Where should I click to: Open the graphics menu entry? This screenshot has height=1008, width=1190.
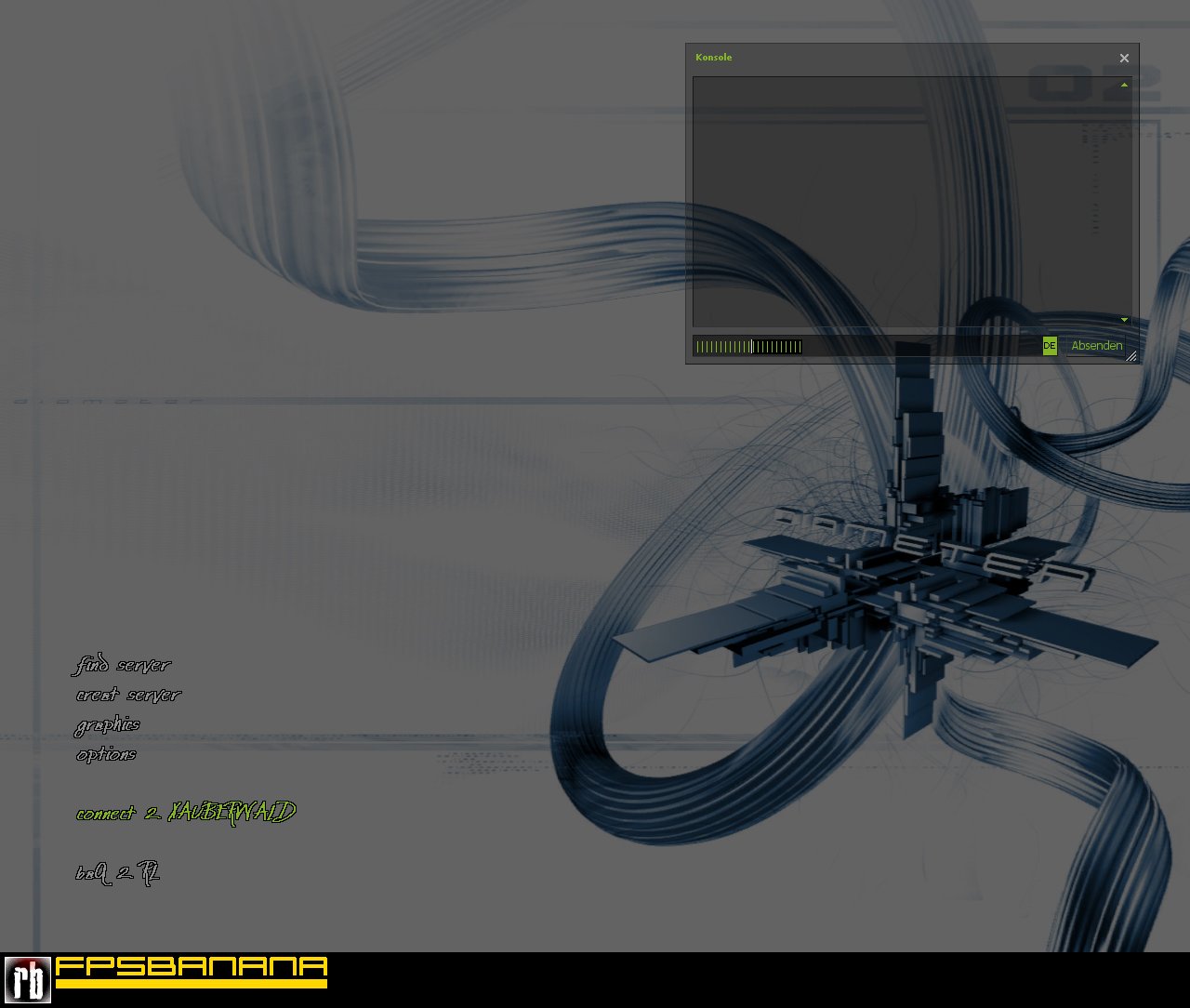(108, 725)
